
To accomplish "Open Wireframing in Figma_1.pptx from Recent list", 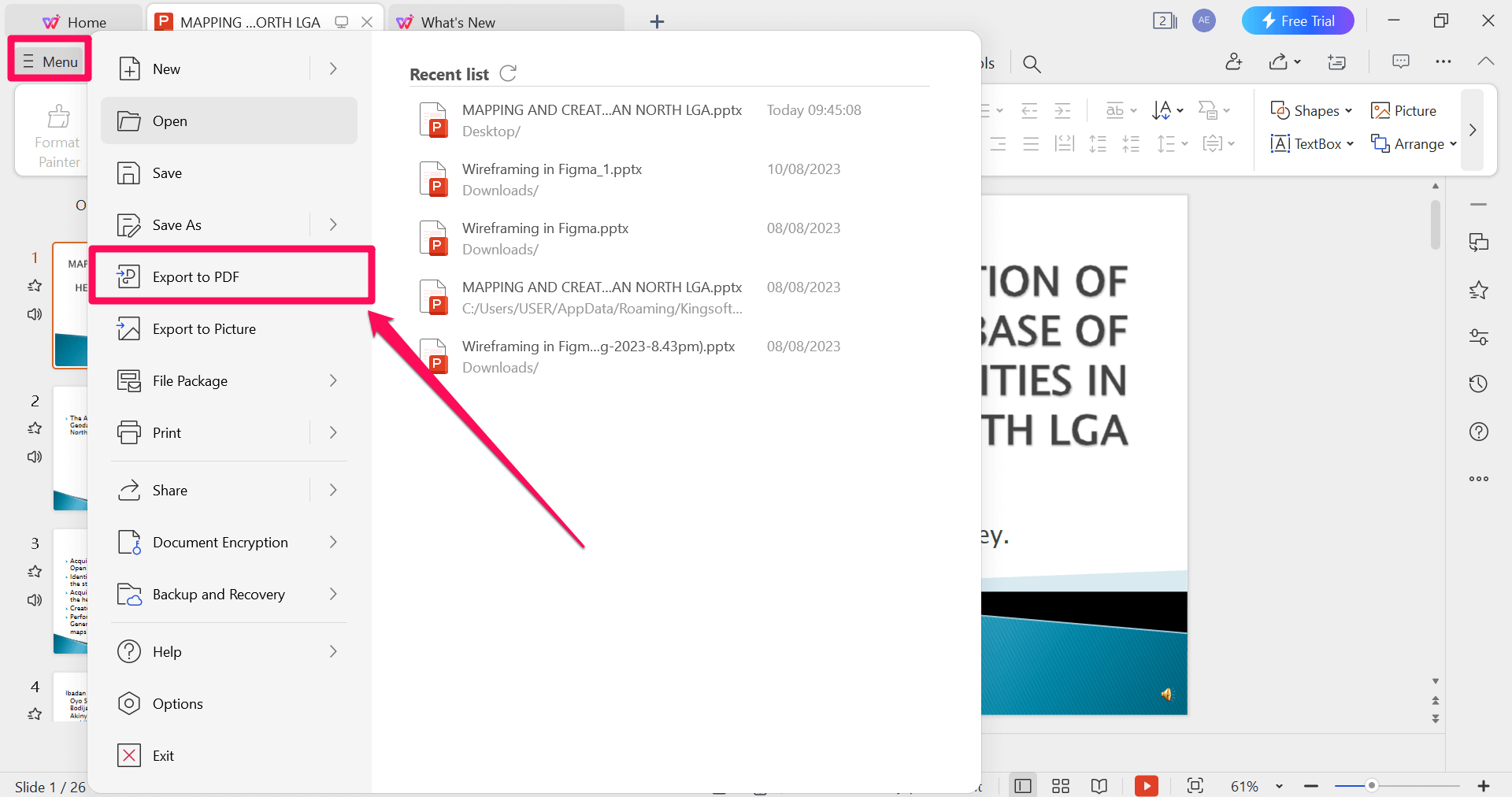I will 551,169.
